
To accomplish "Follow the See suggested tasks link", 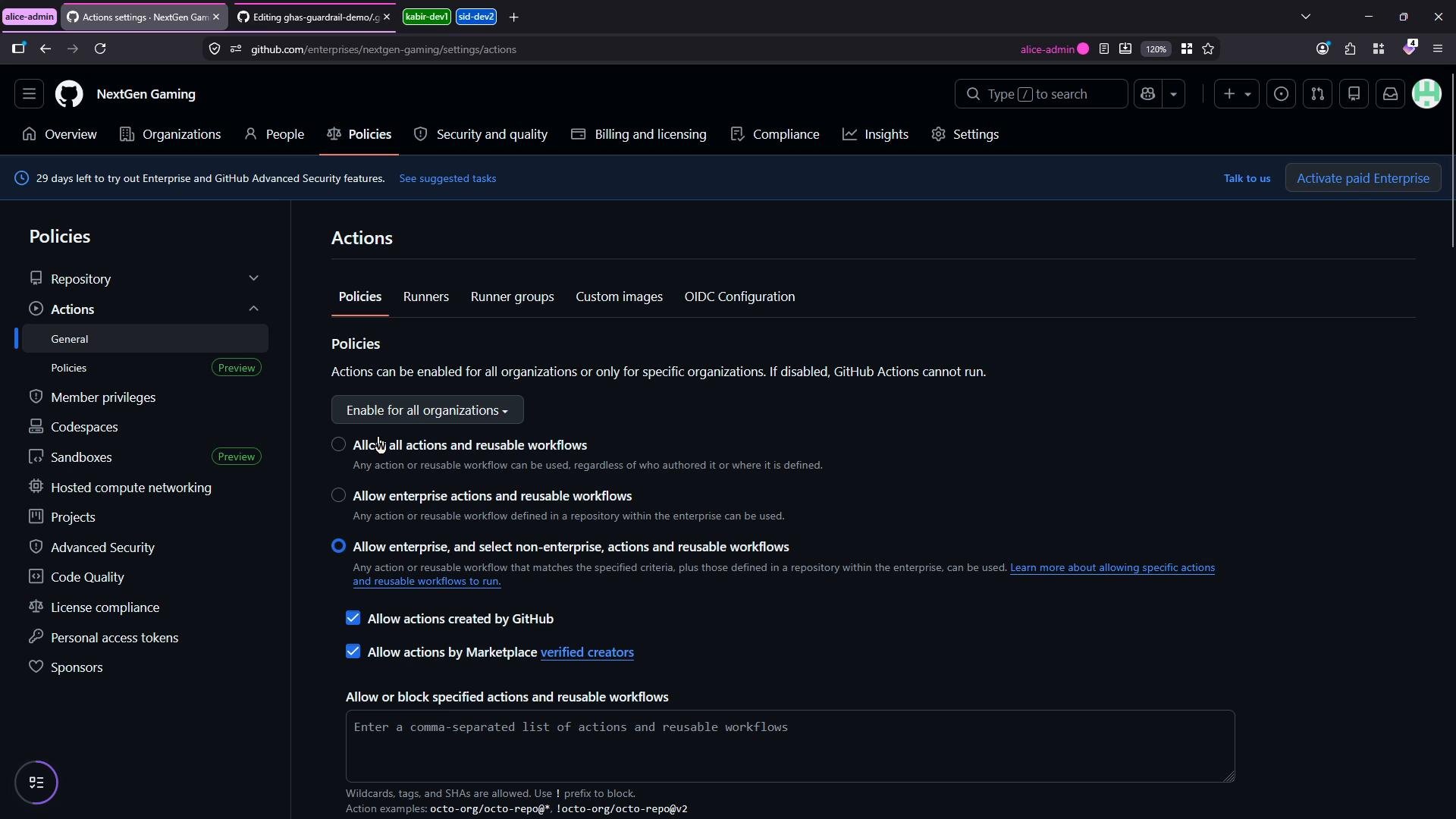I will click(448, 178).
